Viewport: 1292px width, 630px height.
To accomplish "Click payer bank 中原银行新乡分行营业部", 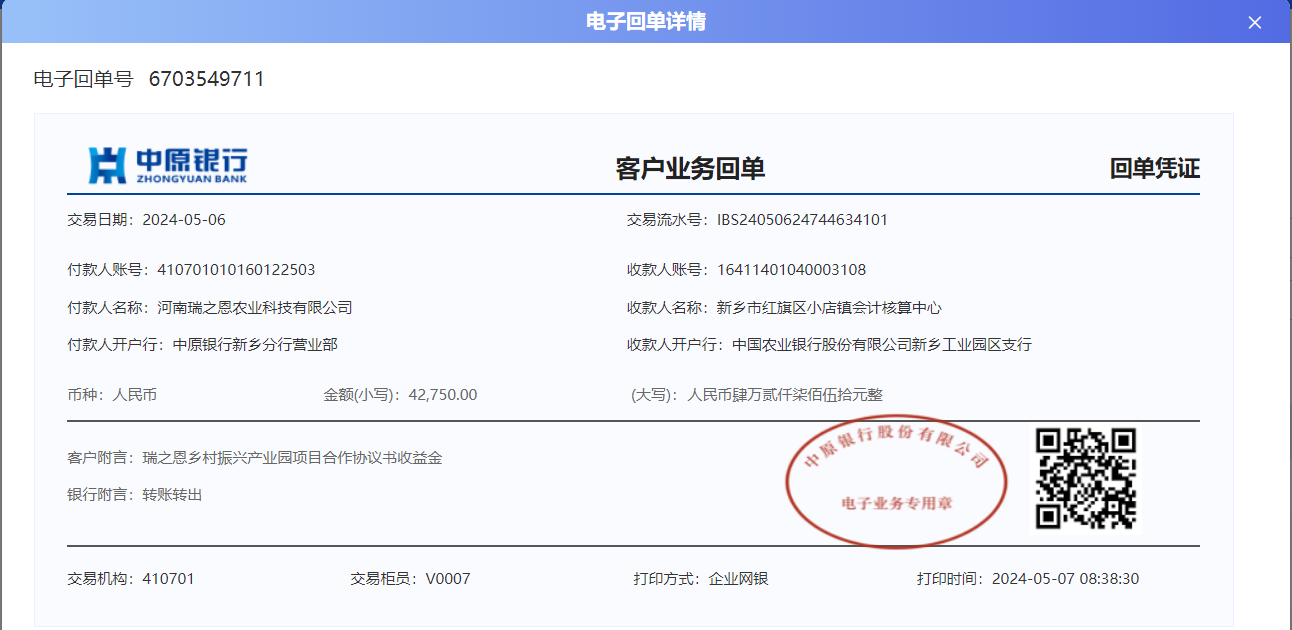I will [255, 345].
